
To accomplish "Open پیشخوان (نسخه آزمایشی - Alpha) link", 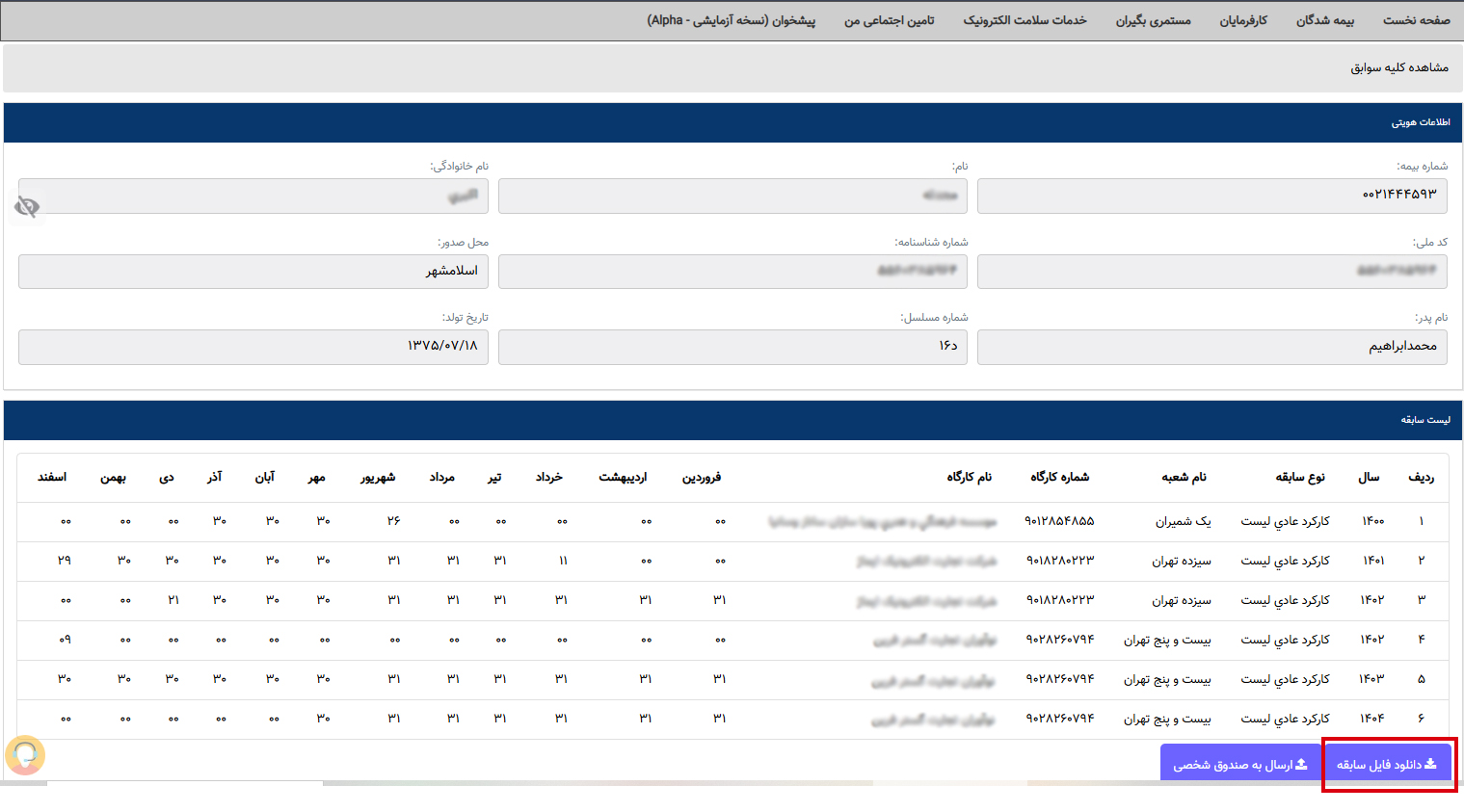I will tap(731, 20).
